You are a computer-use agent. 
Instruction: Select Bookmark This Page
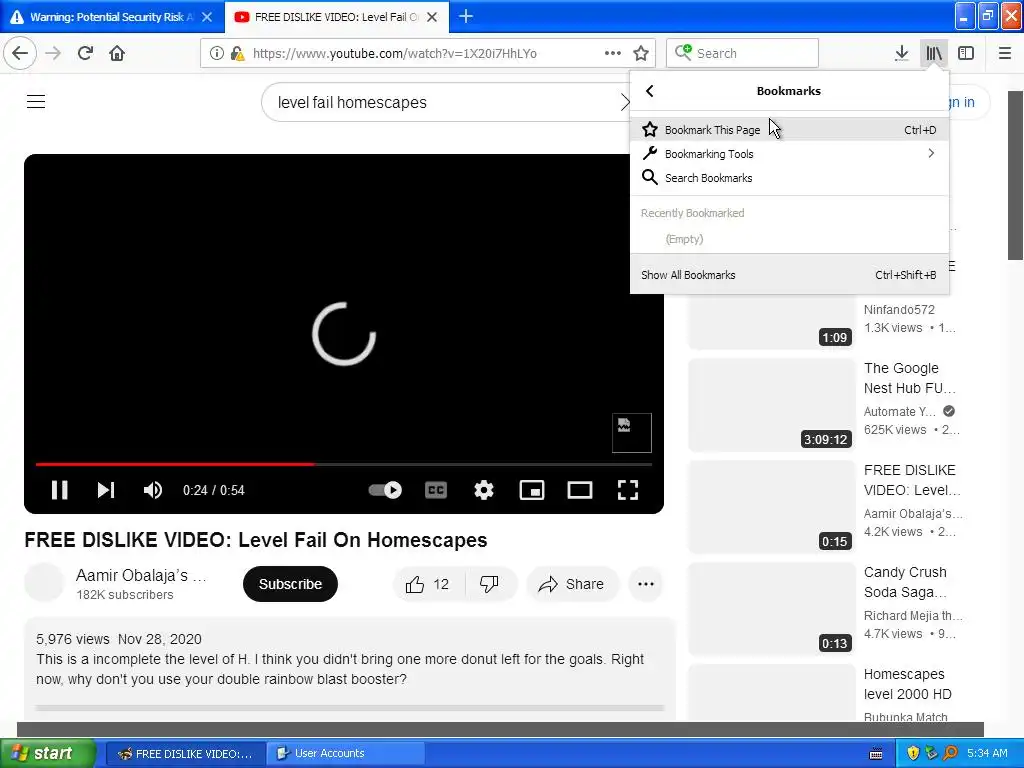pos(789,130)
